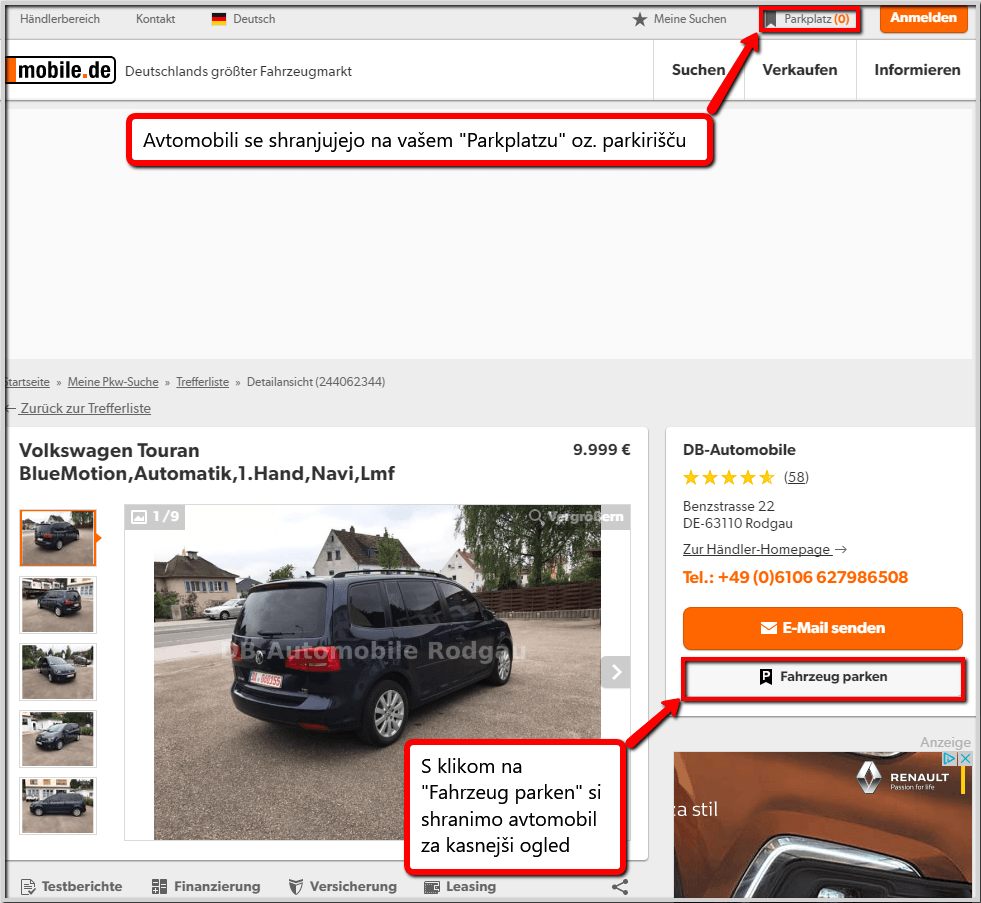981x903 pixels.
Task: Click the main Touran photo
Action: click(377, 672)
